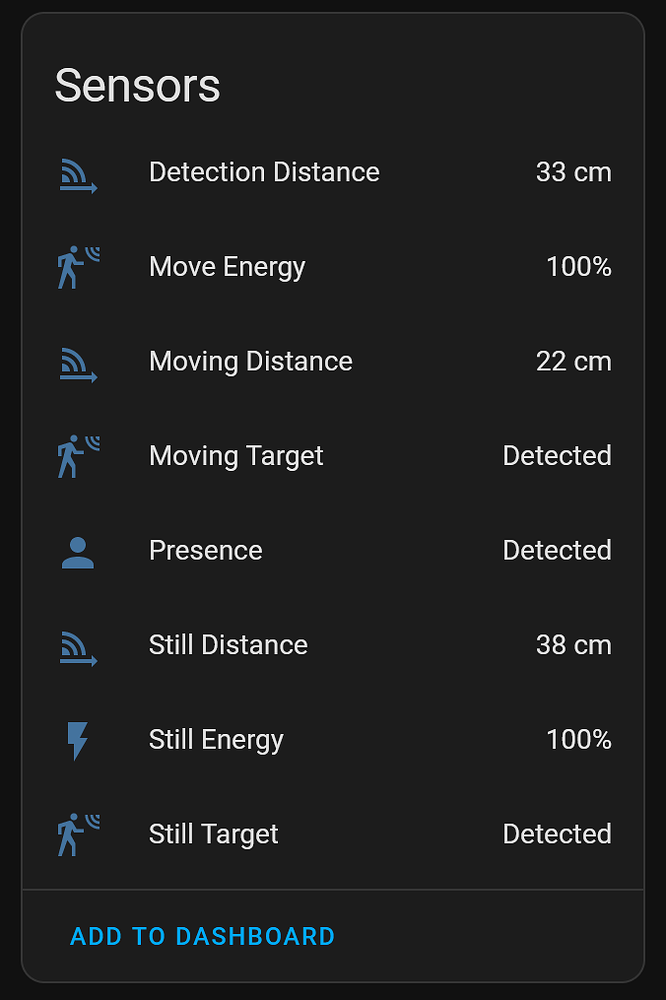Click the Still Energy 100% value
Image resolution: width=666 pixels, height=1000 pixels.
pos(579,740)
